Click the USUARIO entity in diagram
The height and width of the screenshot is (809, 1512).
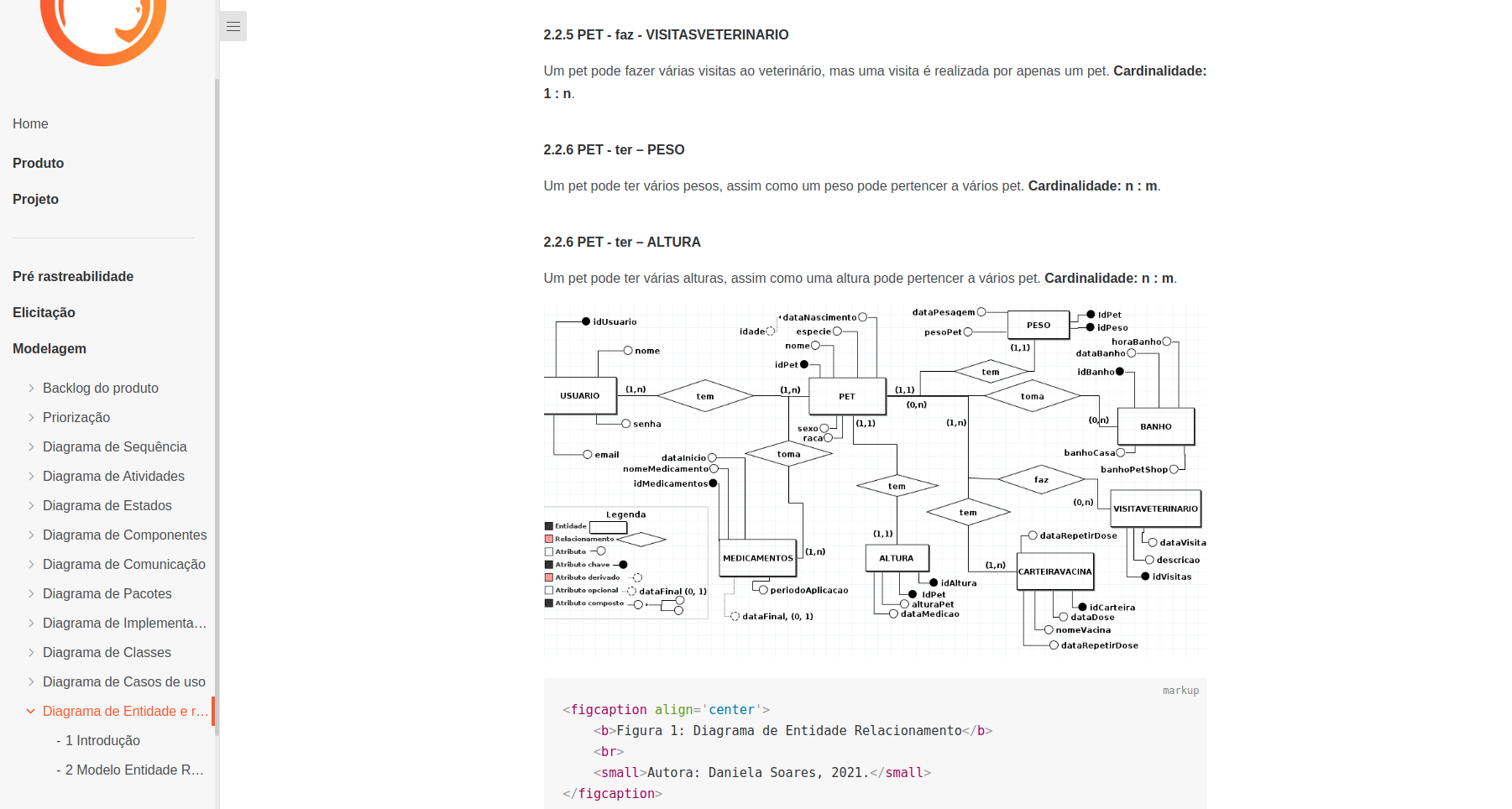[x=580, y=395]
